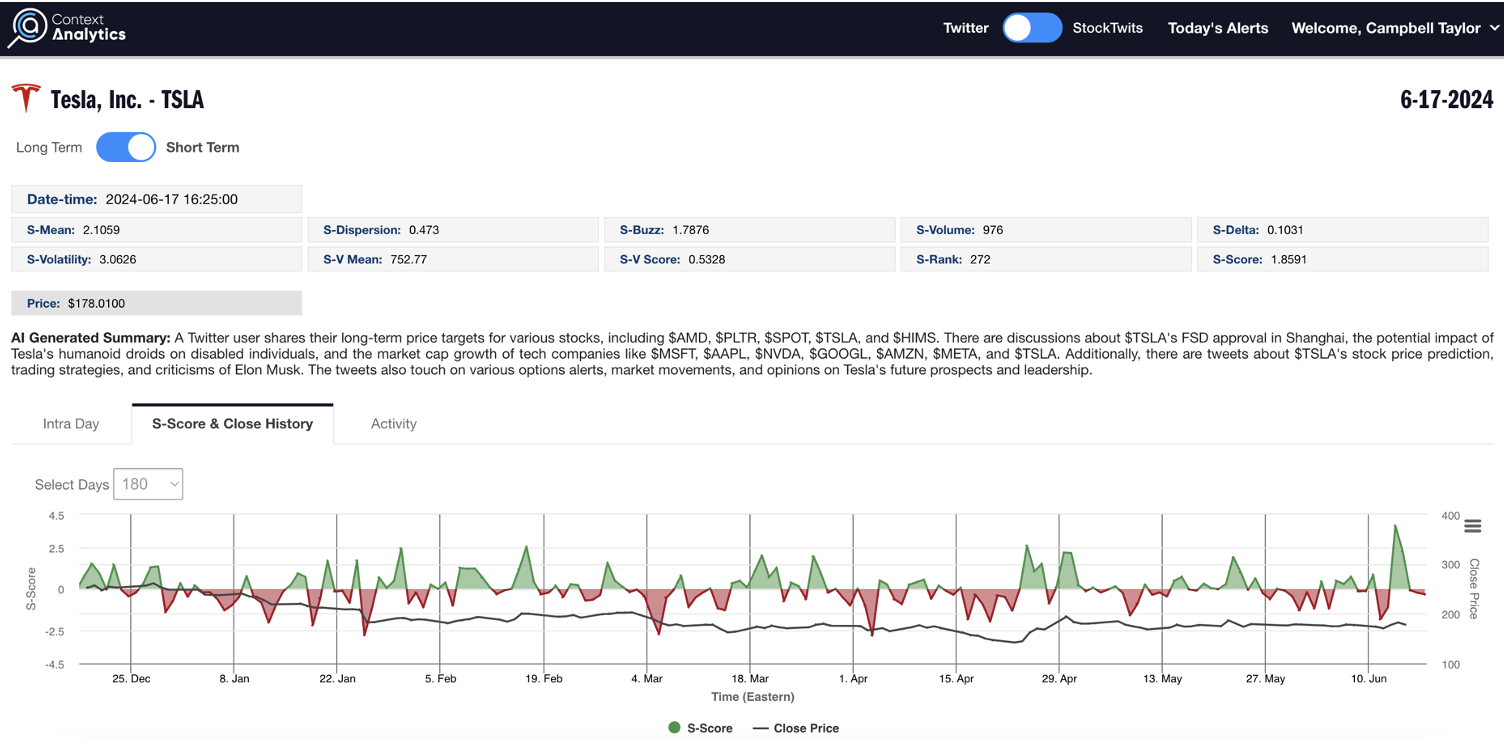Click the Twitter label in header

(965, 28)
